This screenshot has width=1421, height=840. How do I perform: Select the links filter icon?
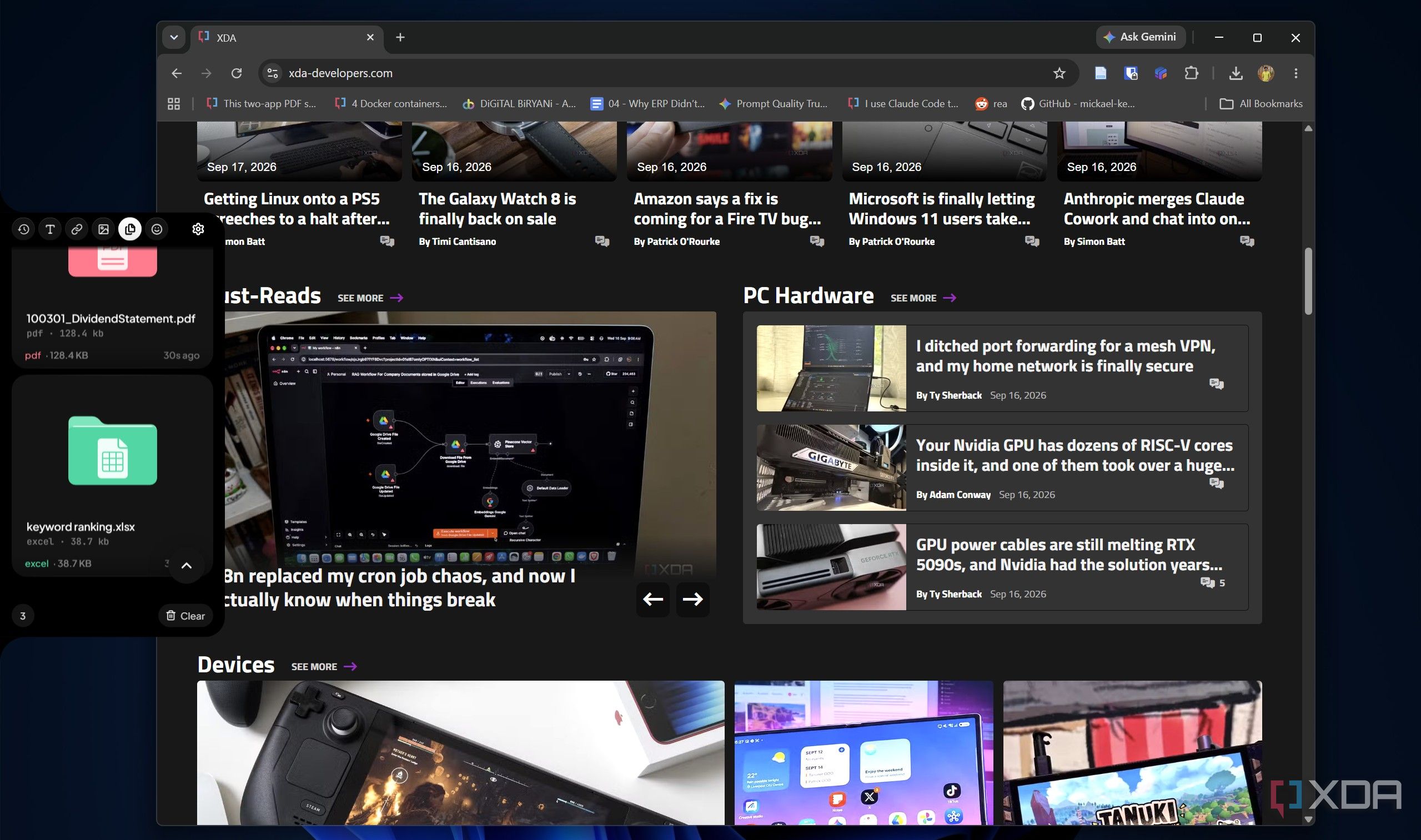click(x=77, y=229)
